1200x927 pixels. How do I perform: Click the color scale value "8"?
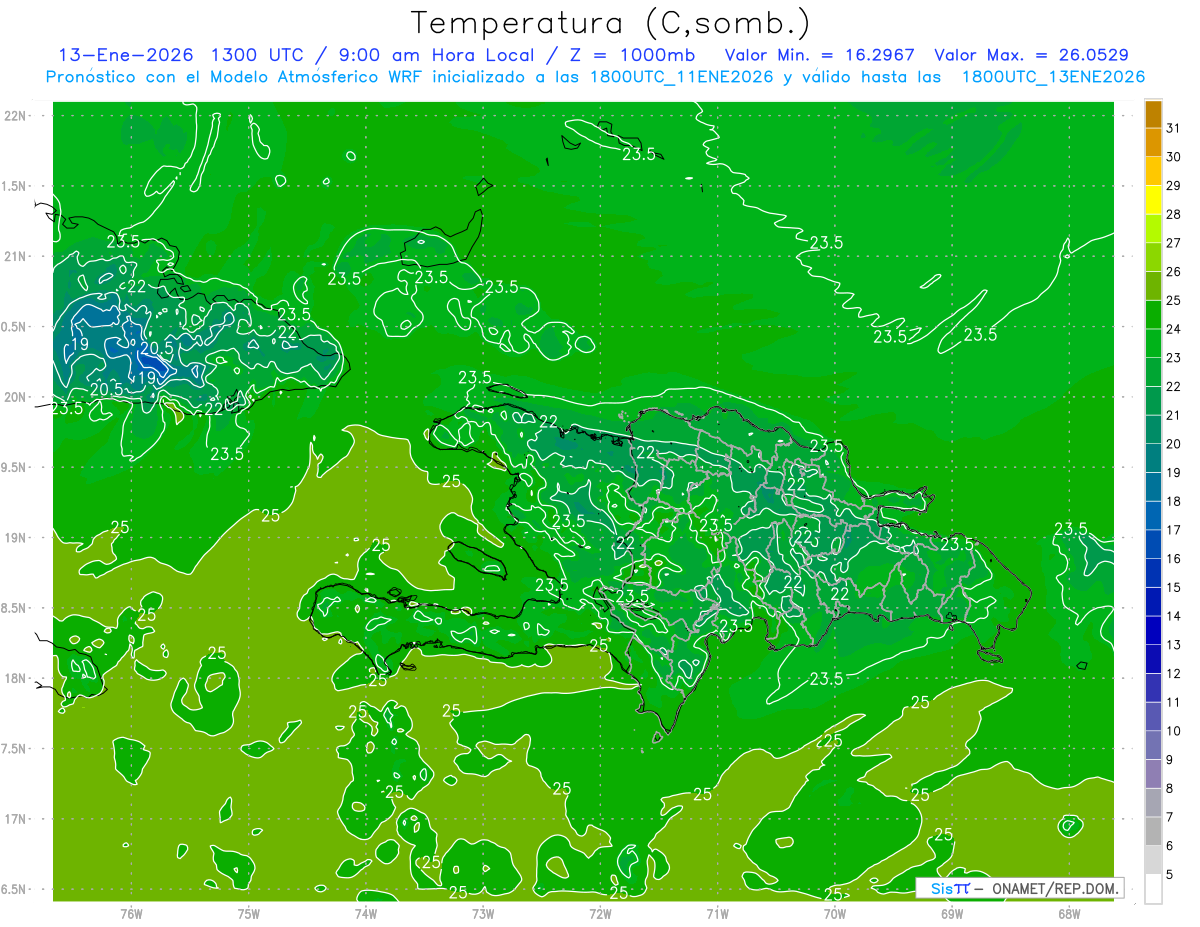click(1170, 788)
